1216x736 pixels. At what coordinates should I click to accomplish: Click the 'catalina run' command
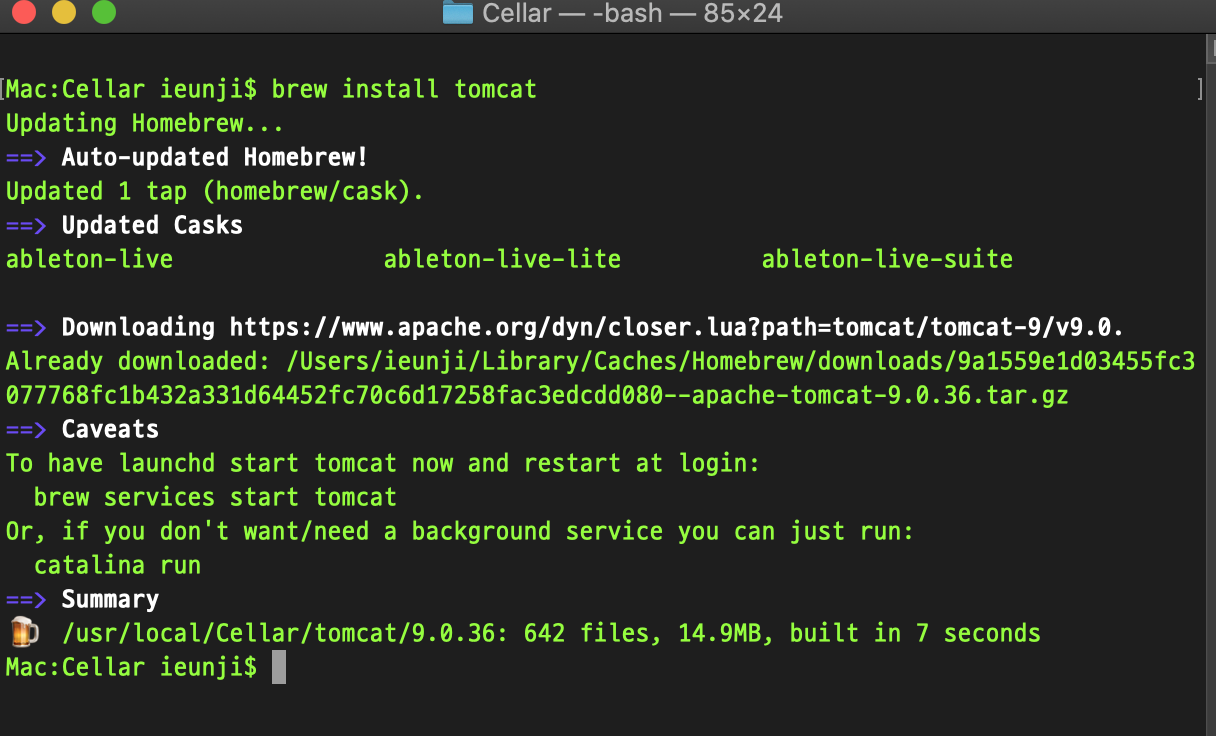pyautogui.click(x=117, y=565)
